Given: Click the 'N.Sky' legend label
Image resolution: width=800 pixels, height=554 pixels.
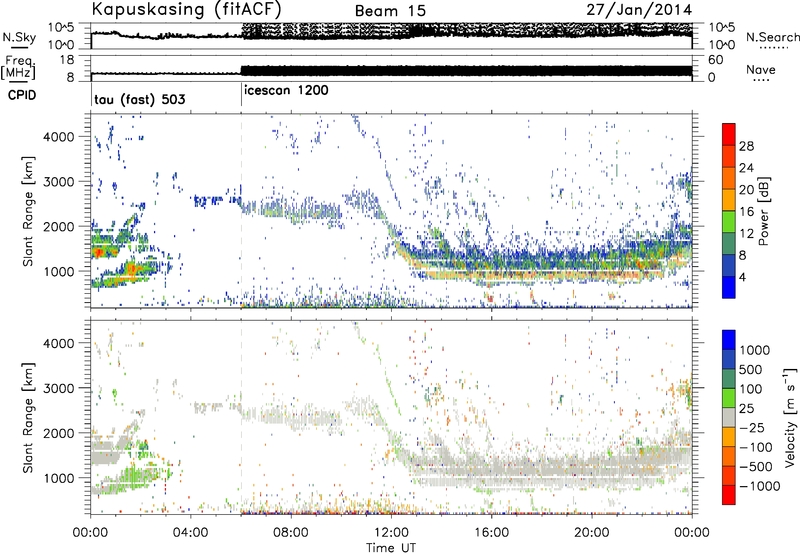Looking at the screenshot, I should coord(19,37).
